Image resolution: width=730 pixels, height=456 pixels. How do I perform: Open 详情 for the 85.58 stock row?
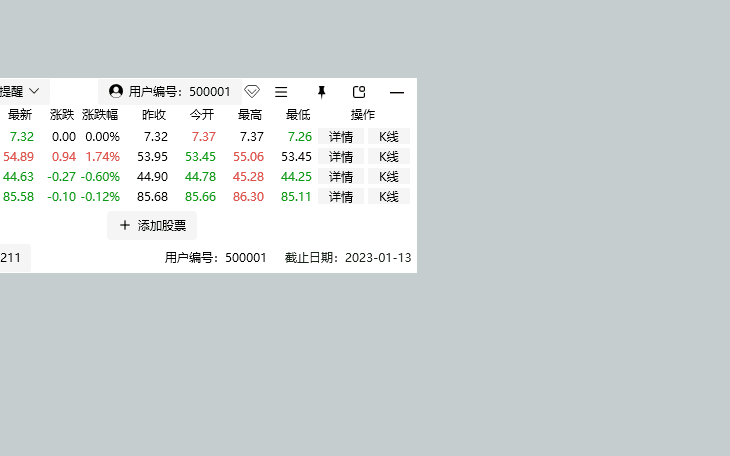coord(341,197)
